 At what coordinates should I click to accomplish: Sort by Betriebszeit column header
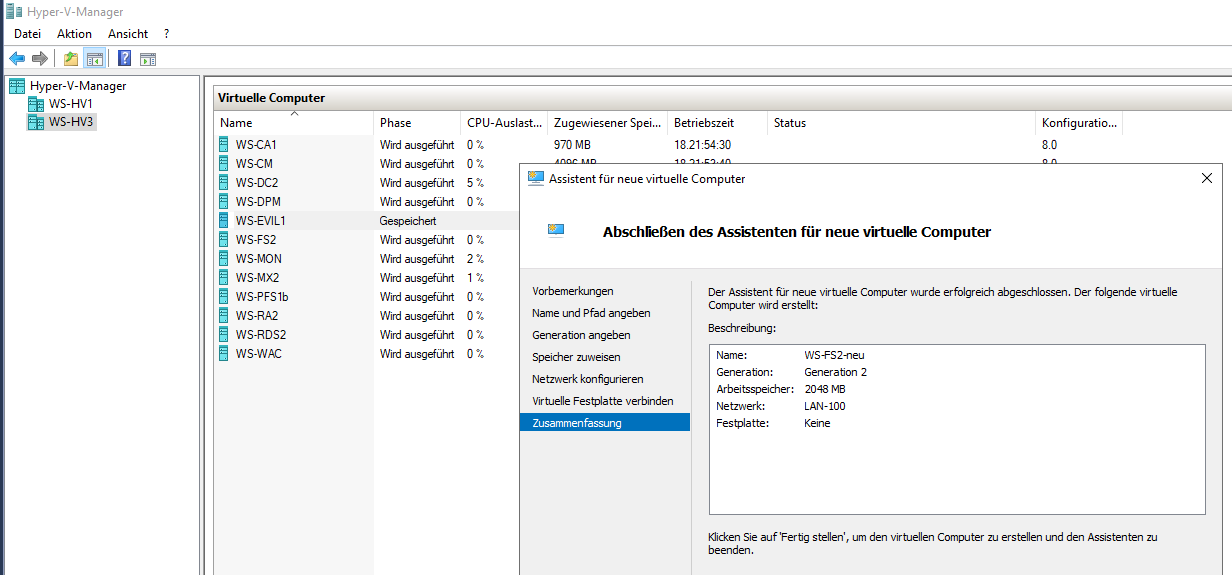[717, 123]
